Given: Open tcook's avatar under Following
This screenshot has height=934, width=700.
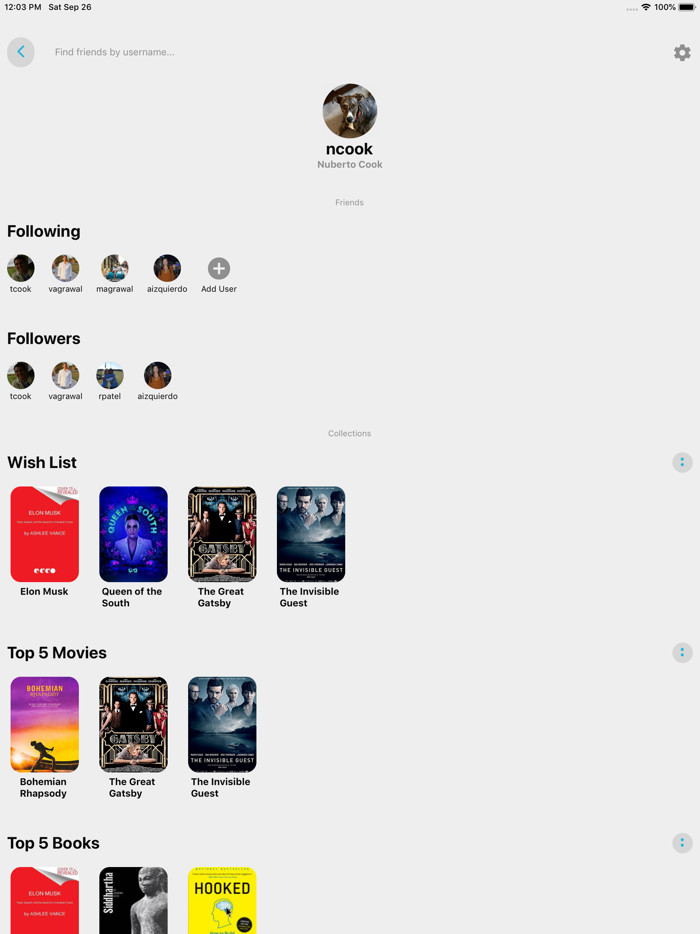Looking at the screenshot, I should [x=21, y=268].
